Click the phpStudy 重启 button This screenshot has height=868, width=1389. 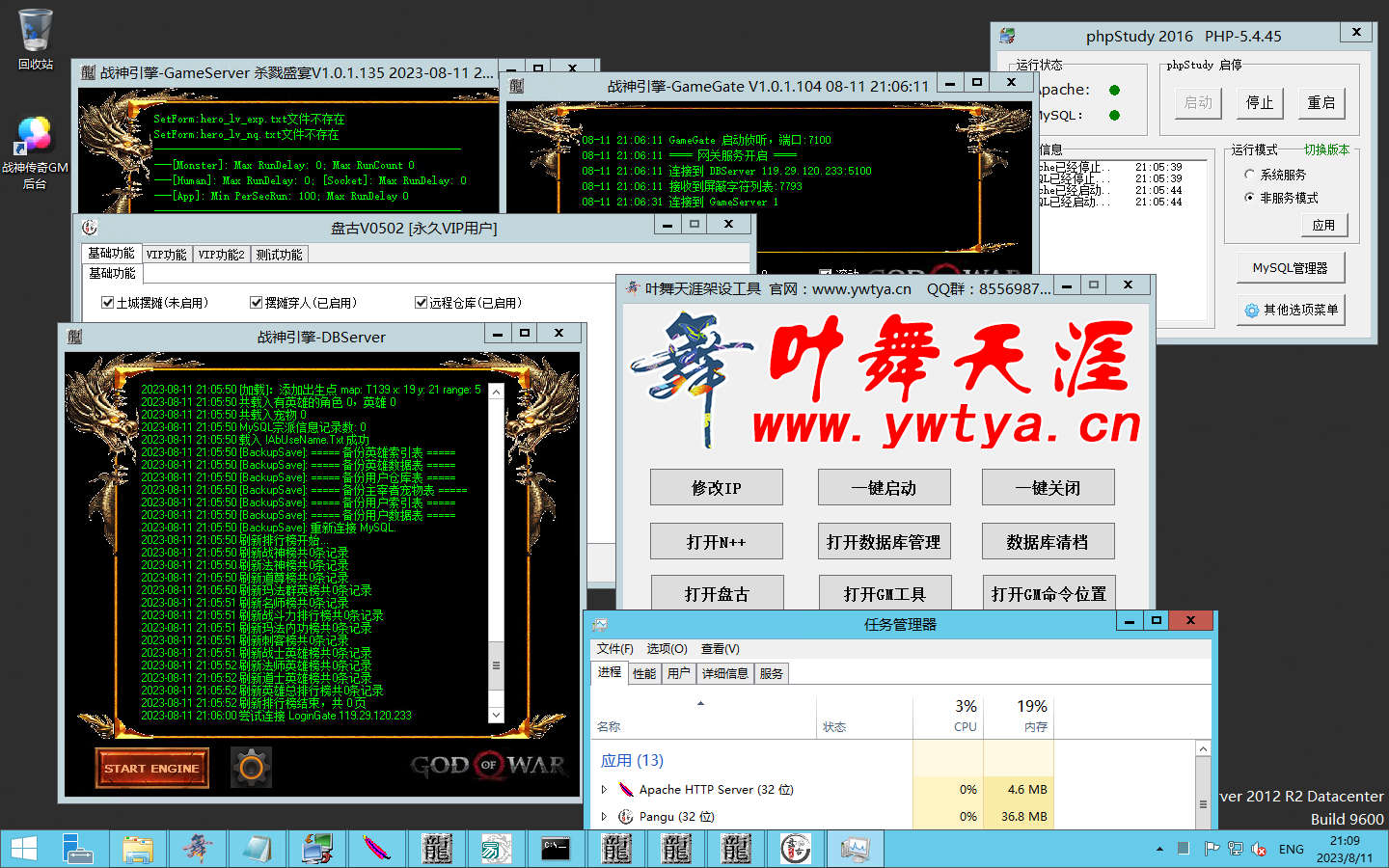1321,102
